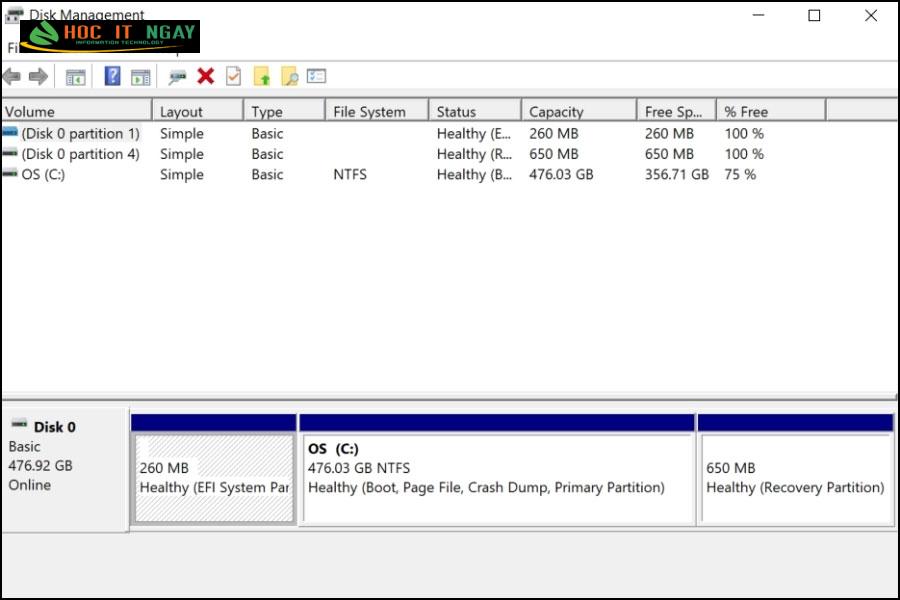This screenshot has width=900, height=600.
Task: Click 'Basic' type in the partition 1 row
Action: 267,134
